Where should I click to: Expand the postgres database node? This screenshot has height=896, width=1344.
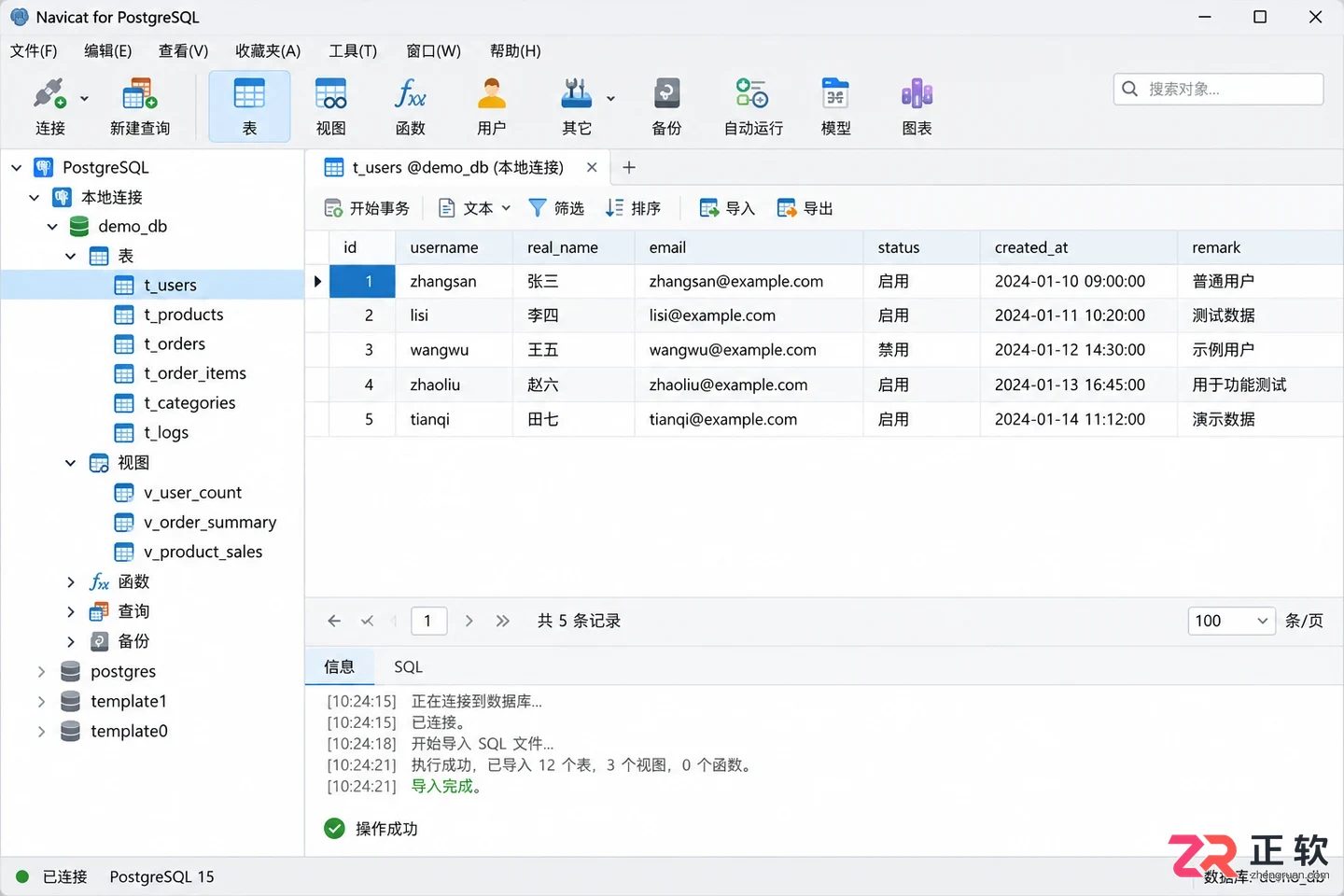[x=41, y=672]
